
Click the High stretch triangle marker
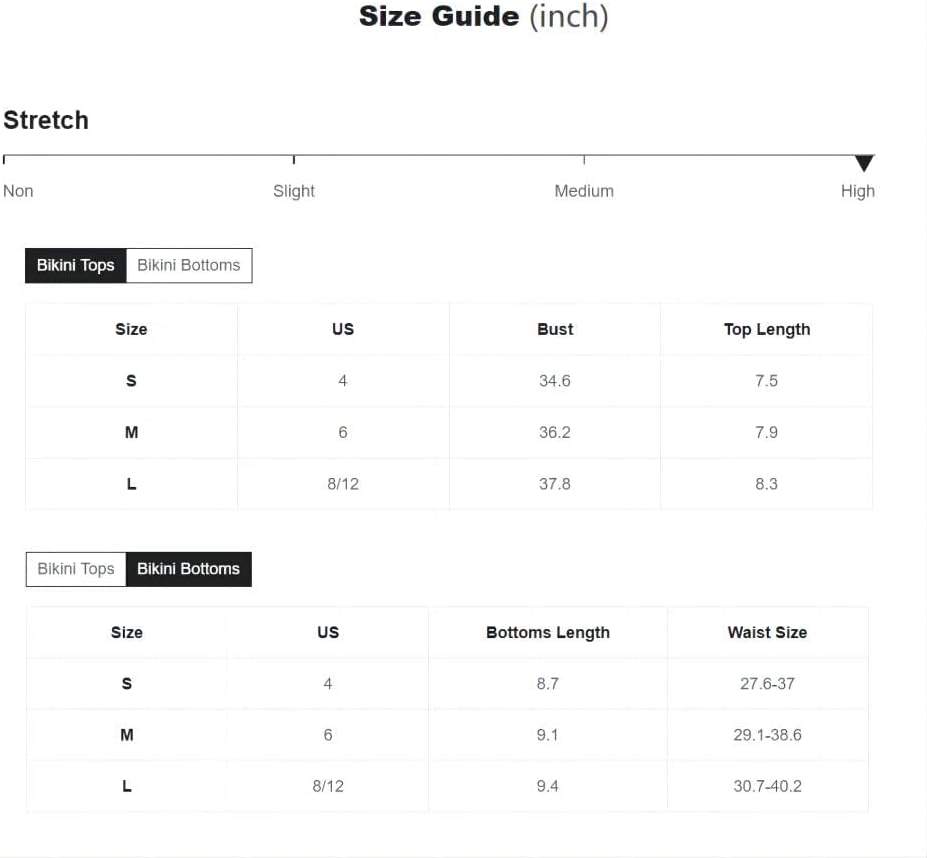point(864,163)
